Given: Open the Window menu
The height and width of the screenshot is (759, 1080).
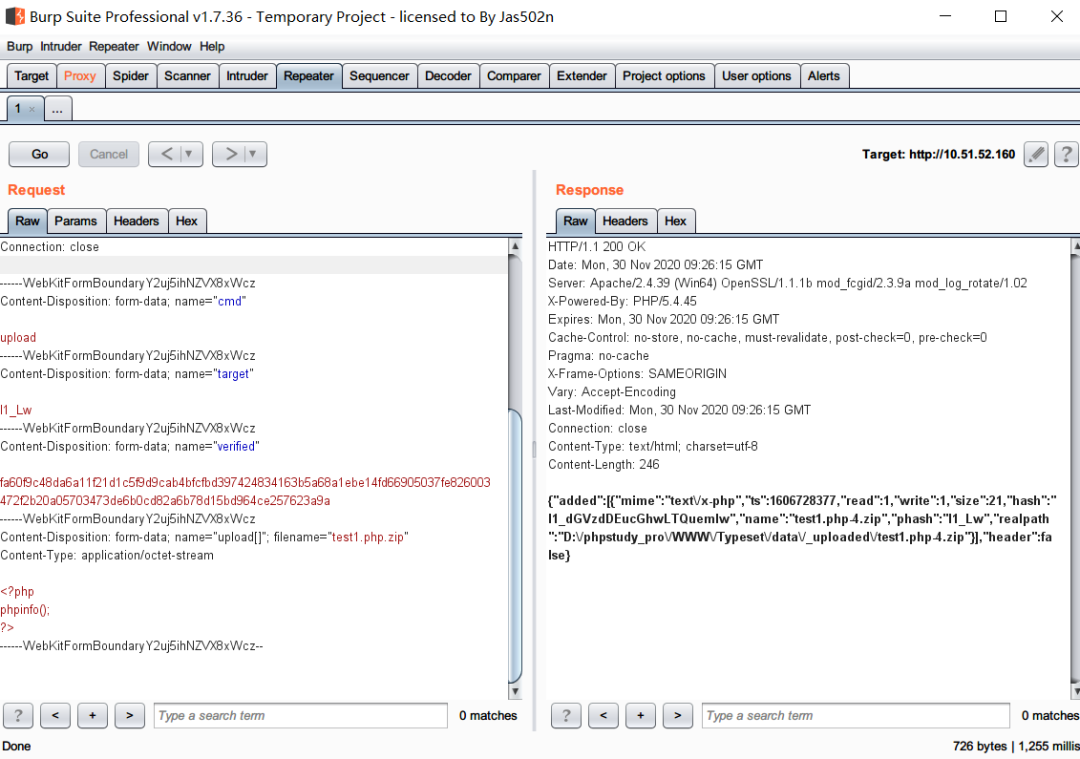Looking at the screenshot, I should click(169, 46).
